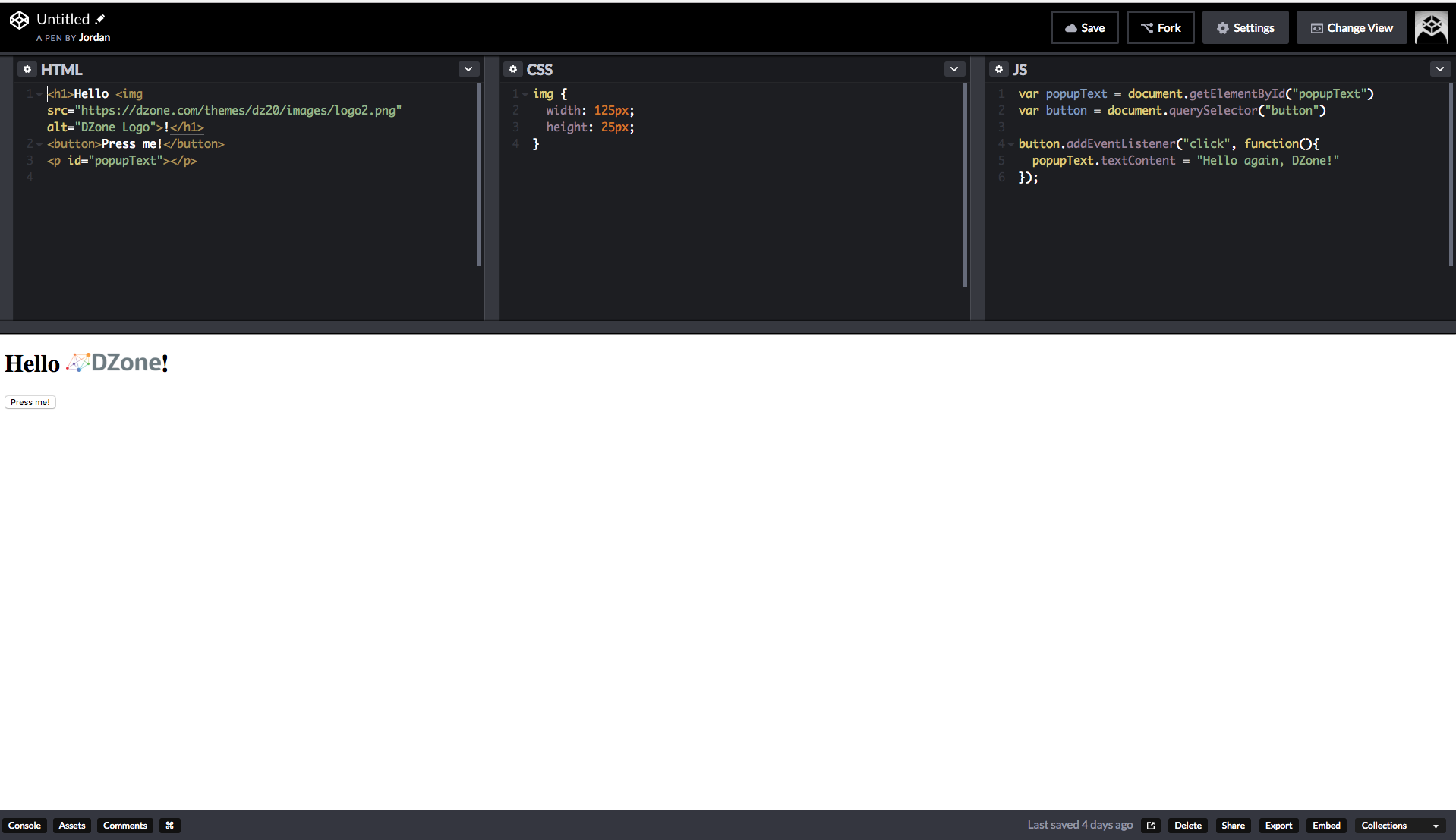Edit pen title with pencil icon

coord(100,19)
